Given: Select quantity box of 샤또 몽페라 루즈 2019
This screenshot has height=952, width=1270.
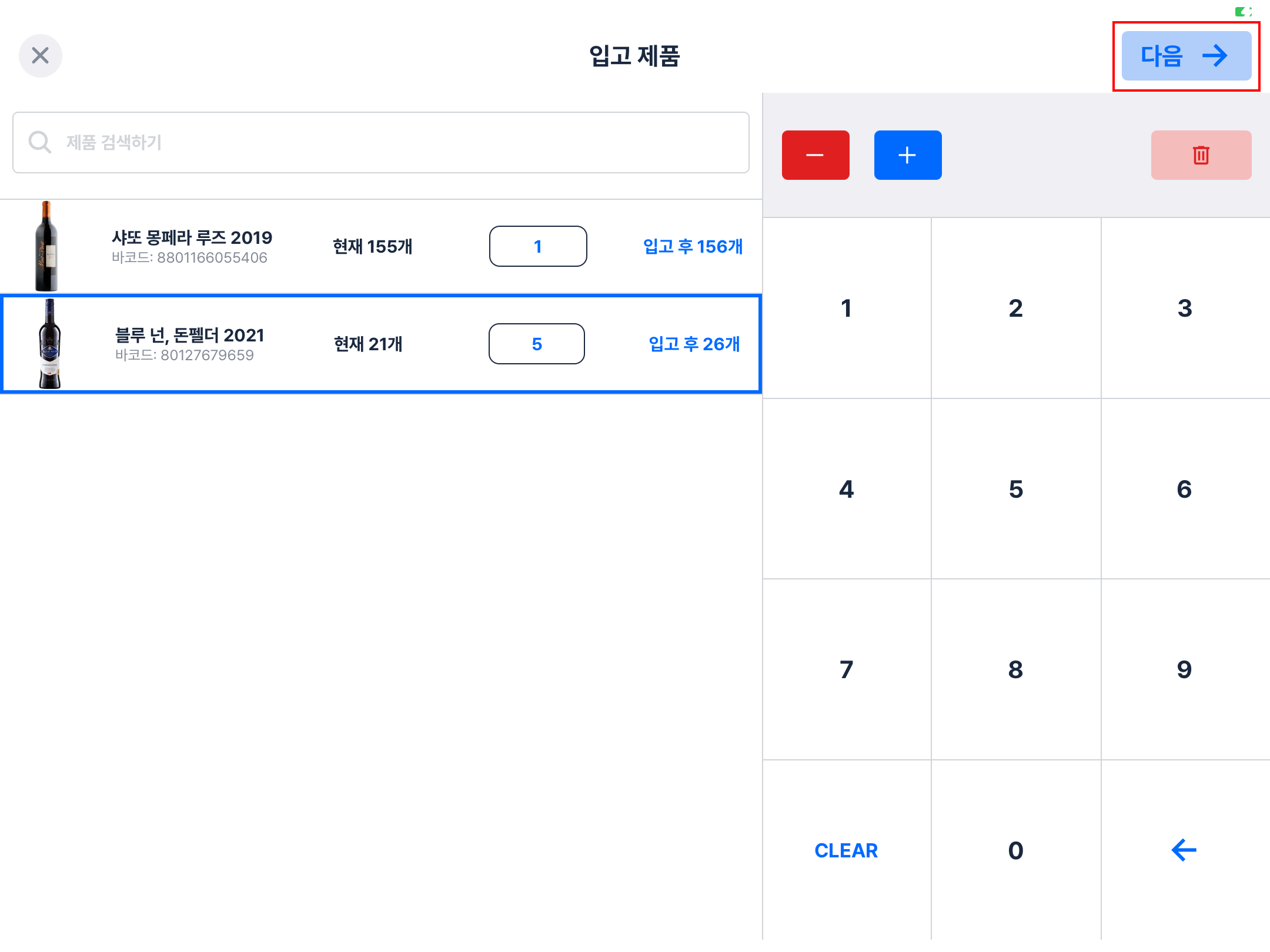Looking at the screenshot, I should tap(537, 246).
